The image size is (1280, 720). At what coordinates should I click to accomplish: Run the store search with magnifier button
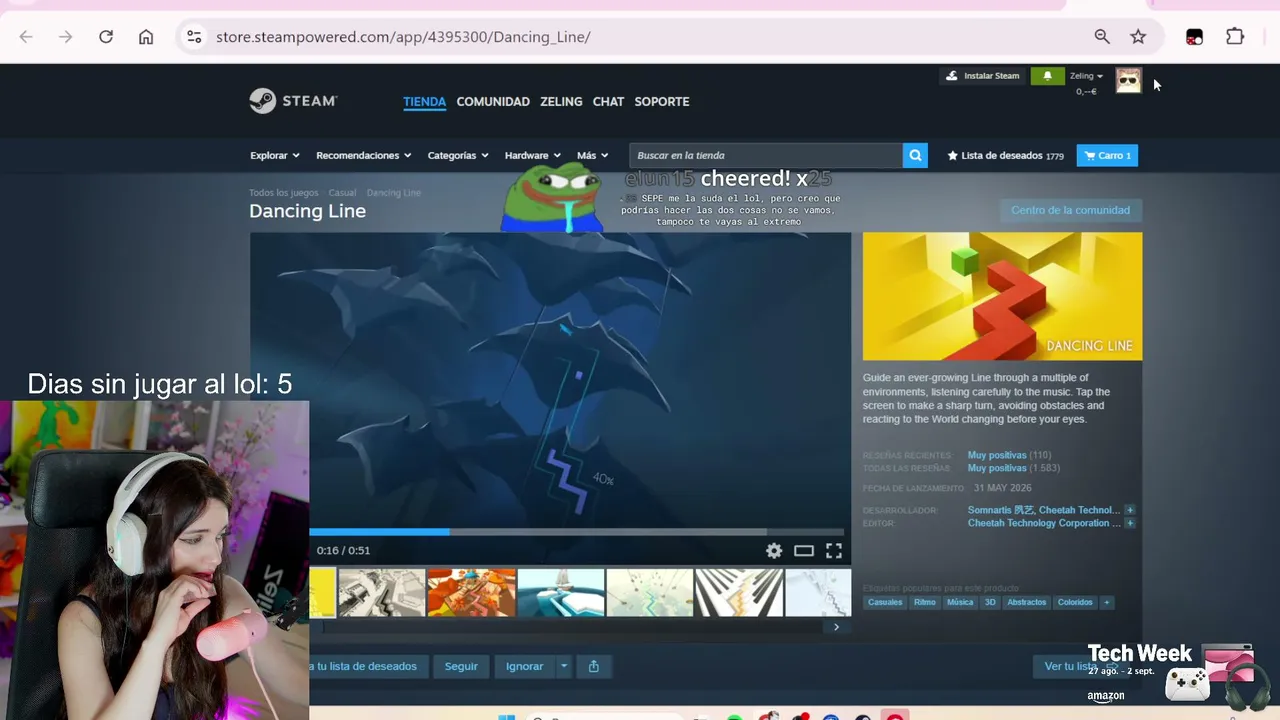tap(915, 155)
